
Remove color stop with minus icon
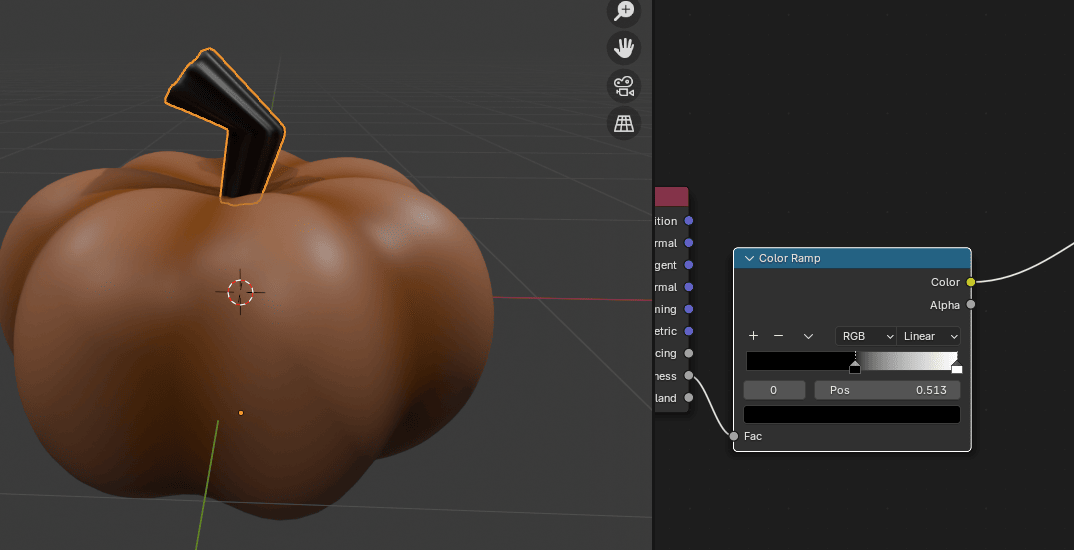pyautogui.click(x=779, y=336)
